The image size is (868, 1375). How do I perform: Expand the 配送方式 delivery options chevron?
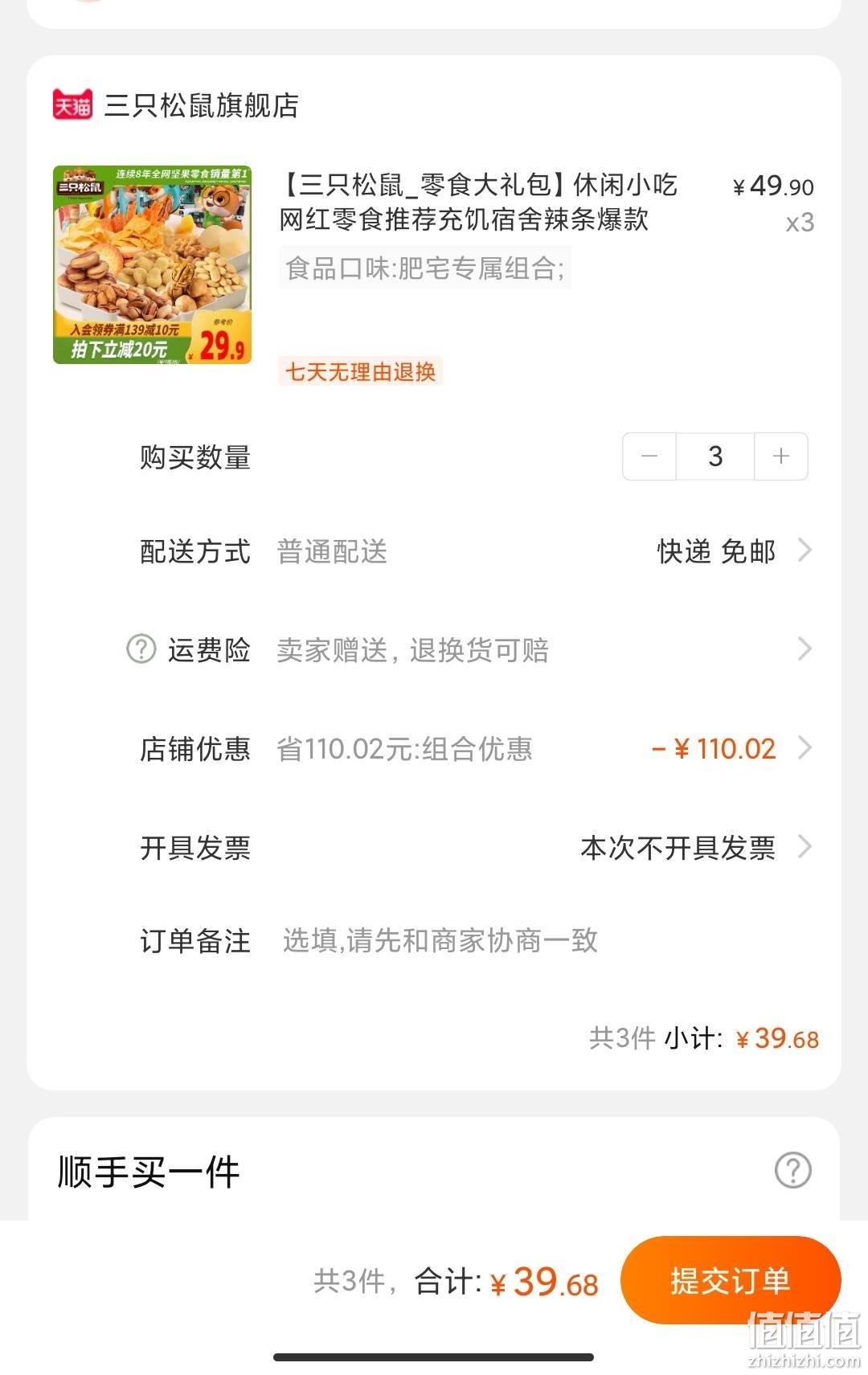tap(805, 550)
